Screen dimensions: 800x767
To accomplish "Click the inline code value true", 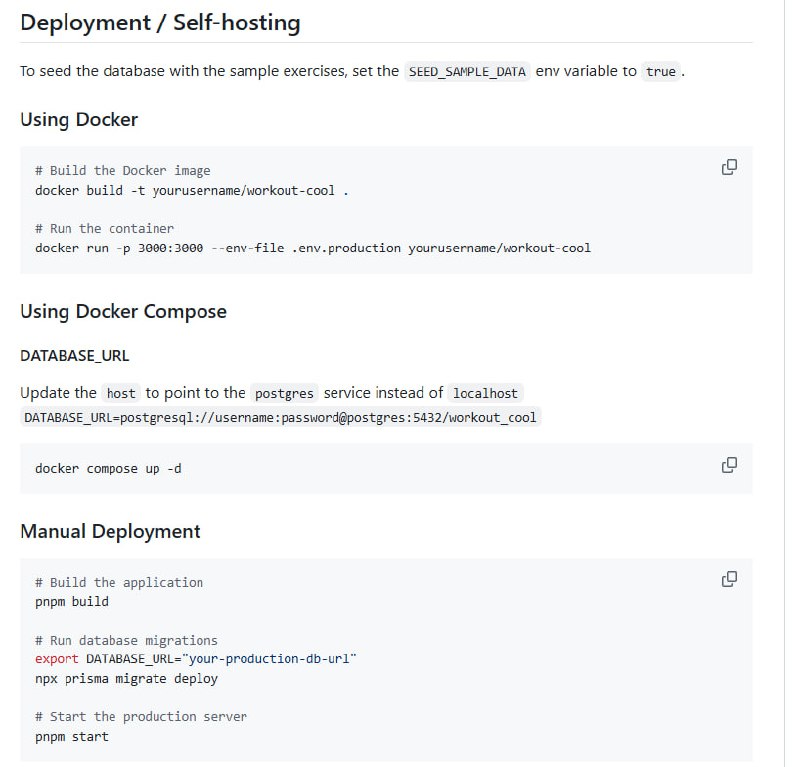I will click(x=660, y=72).
